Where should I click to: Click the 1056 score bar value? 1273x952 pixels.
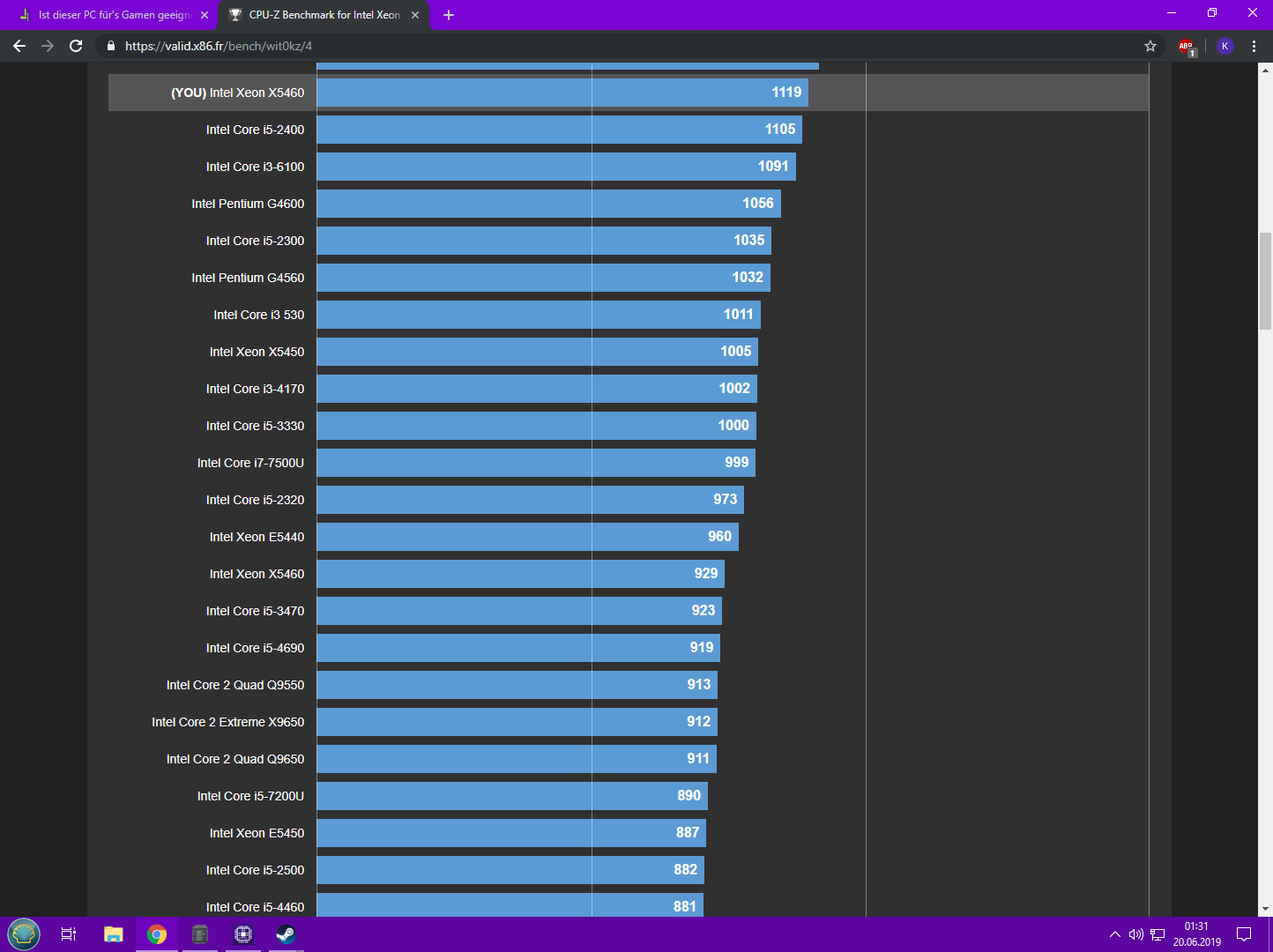[757, 203]
